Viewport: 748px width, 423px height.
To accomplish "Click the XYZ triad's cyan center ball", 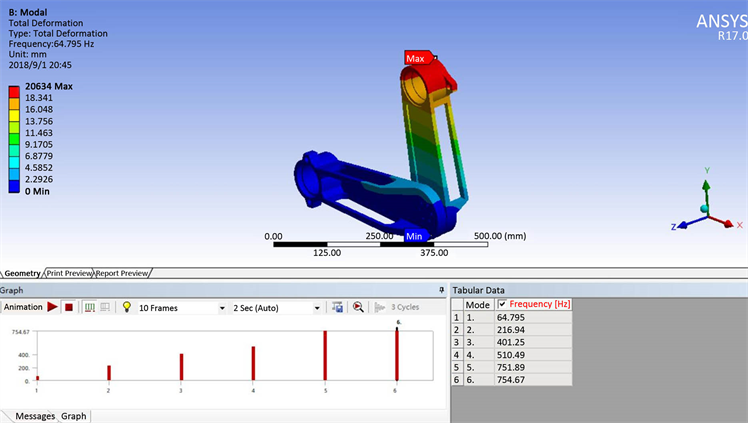I will (x=706, y=208).
